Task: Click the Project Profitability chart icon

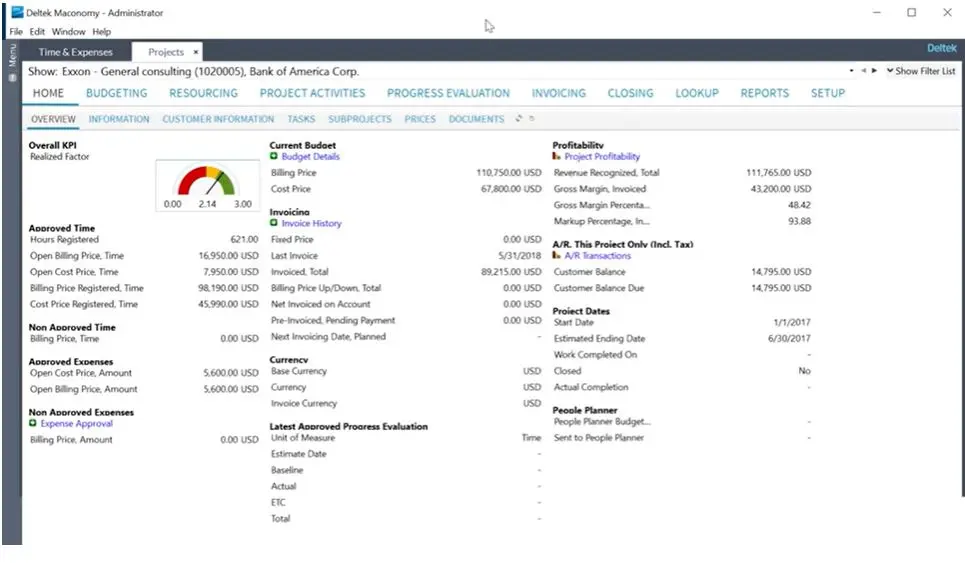Action: click(558, 157)
